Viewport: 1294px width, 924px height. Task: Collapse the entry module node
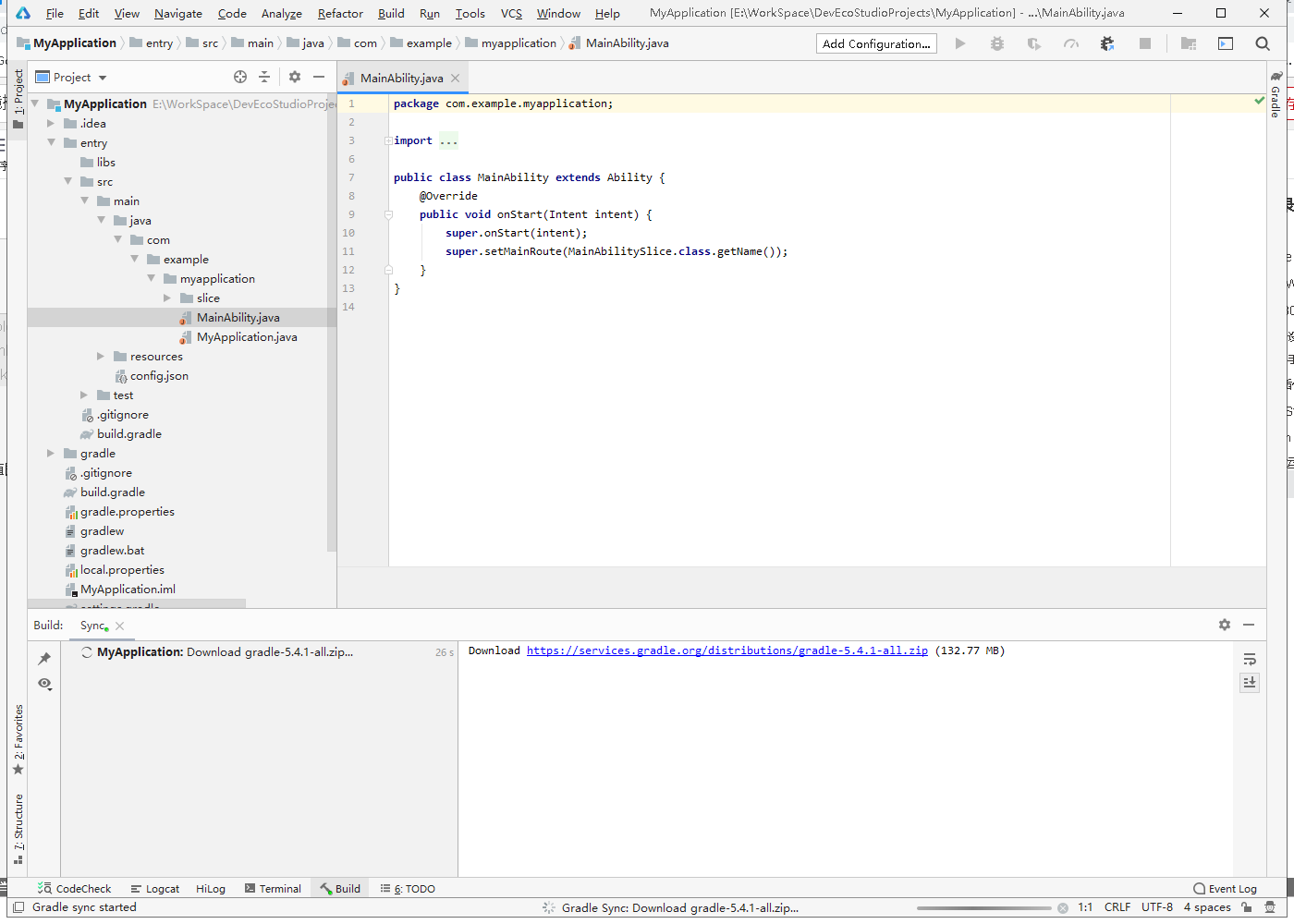tap(52, 142)
